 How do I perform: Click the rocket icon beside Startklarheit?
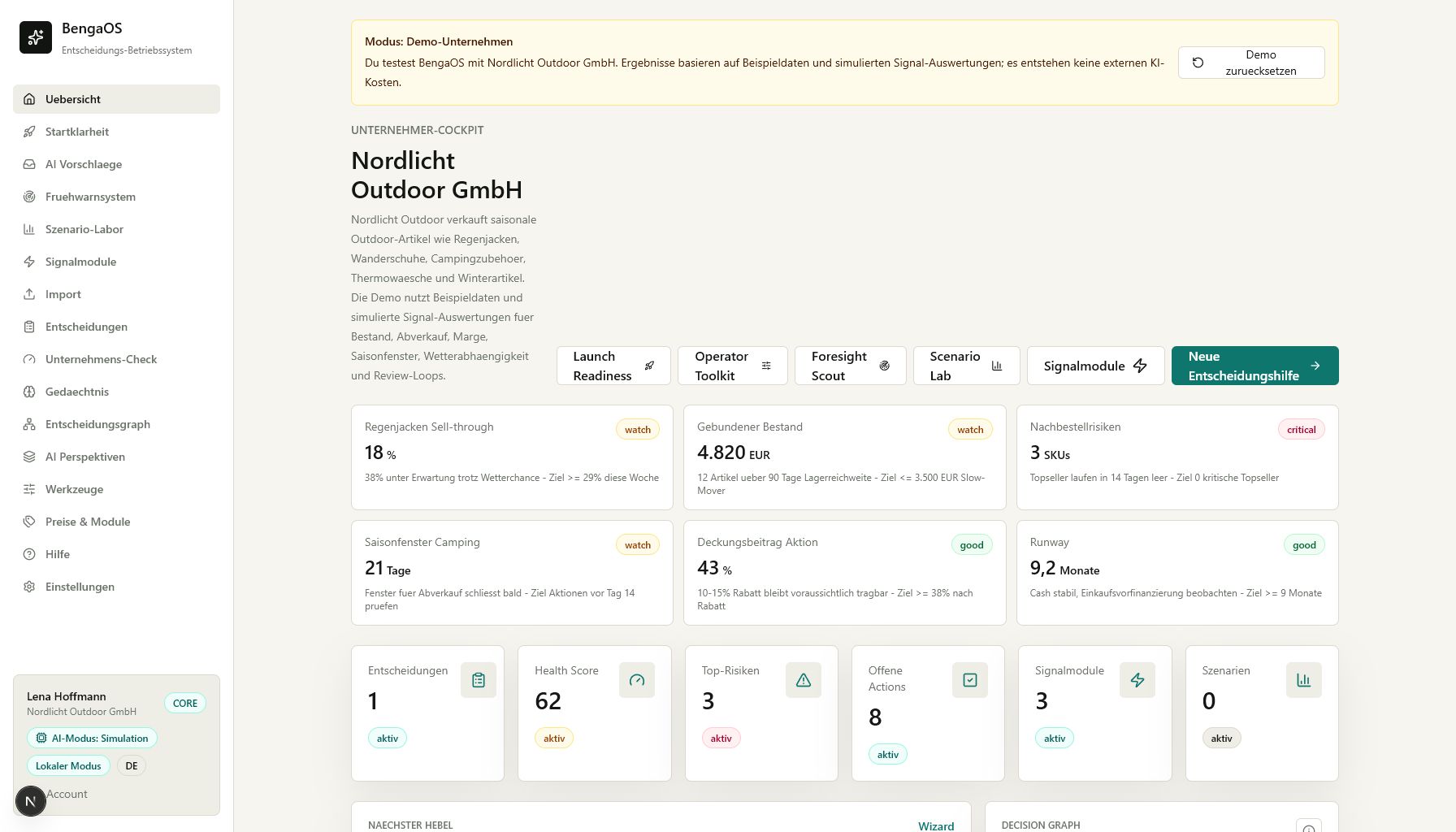29,132
